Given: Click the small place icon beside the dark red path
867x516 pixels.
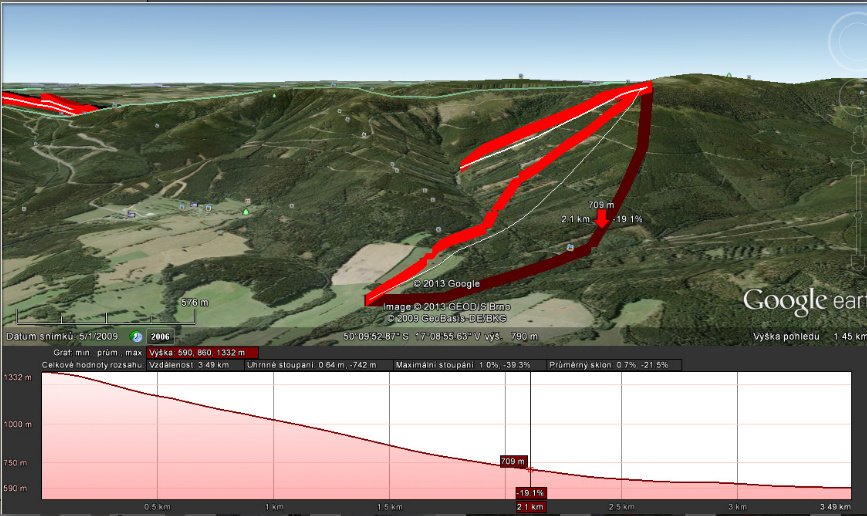Looking at the screenshot, I should click(569, 246).
